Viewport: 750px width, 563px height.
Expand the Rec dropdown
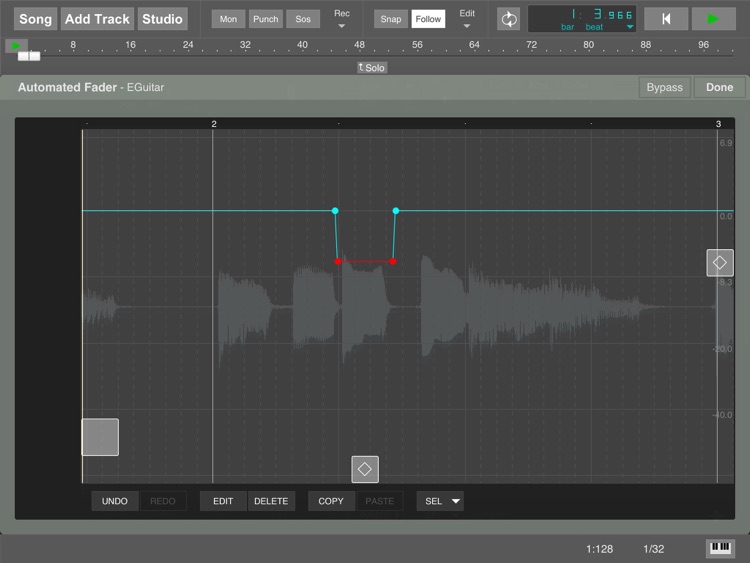click(342, 19)
